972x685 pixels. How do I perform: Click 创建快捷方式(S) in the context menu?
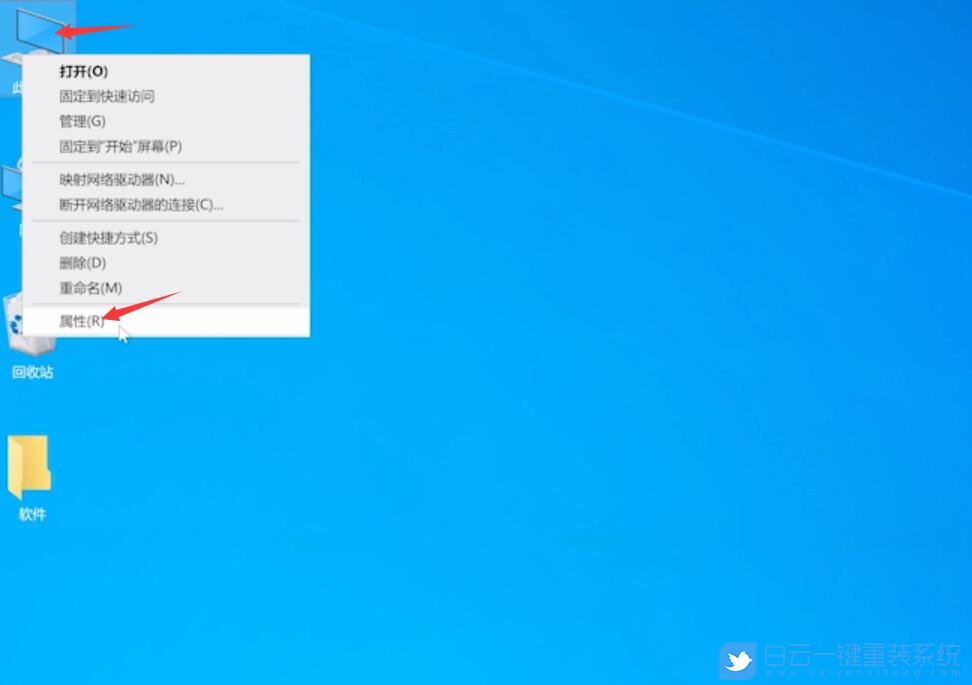coord(108,237)
